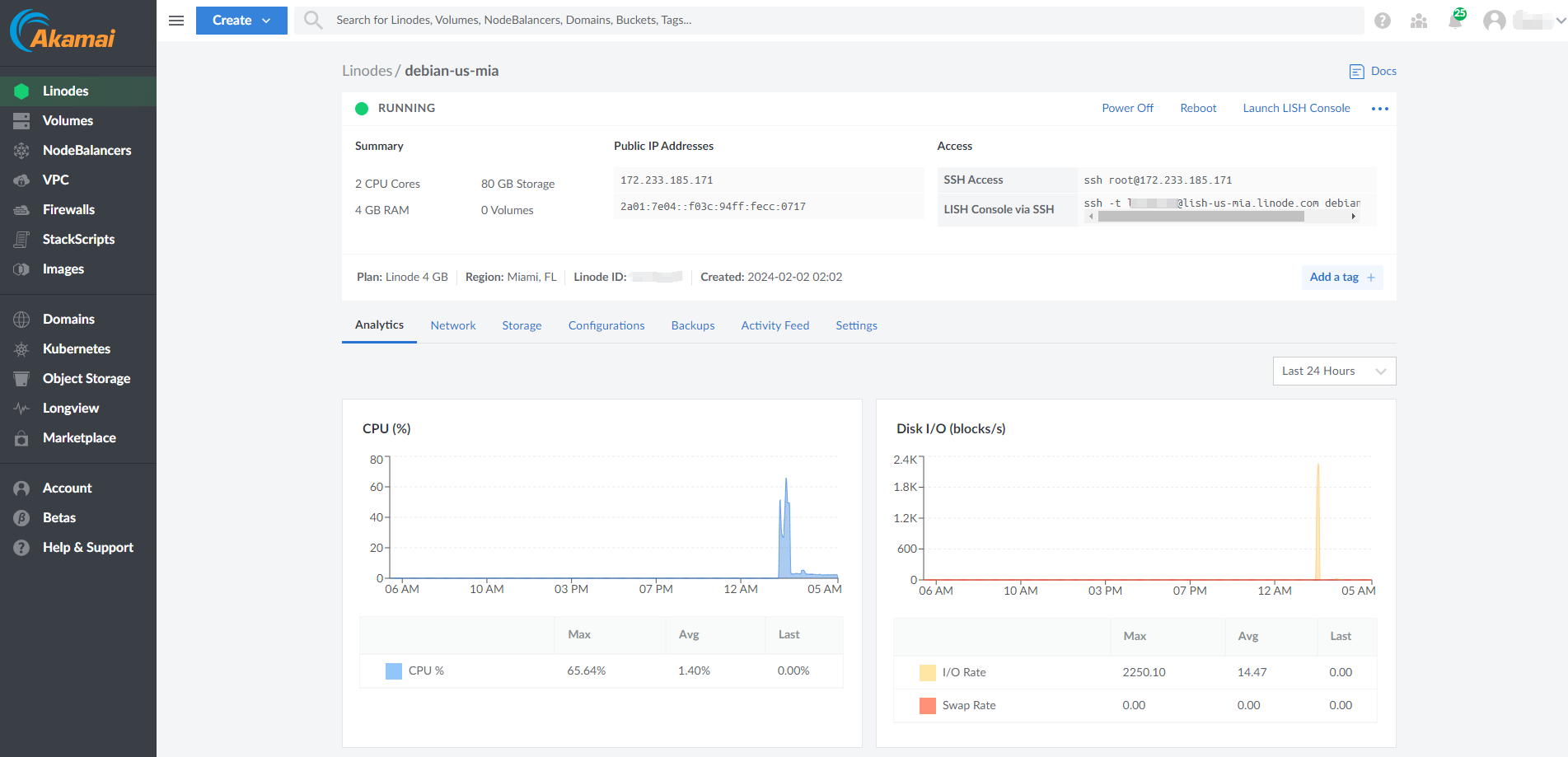Open NodeBalancers in the sidebar
This screenshot has width=1568, height=757.
click(87, 150)
